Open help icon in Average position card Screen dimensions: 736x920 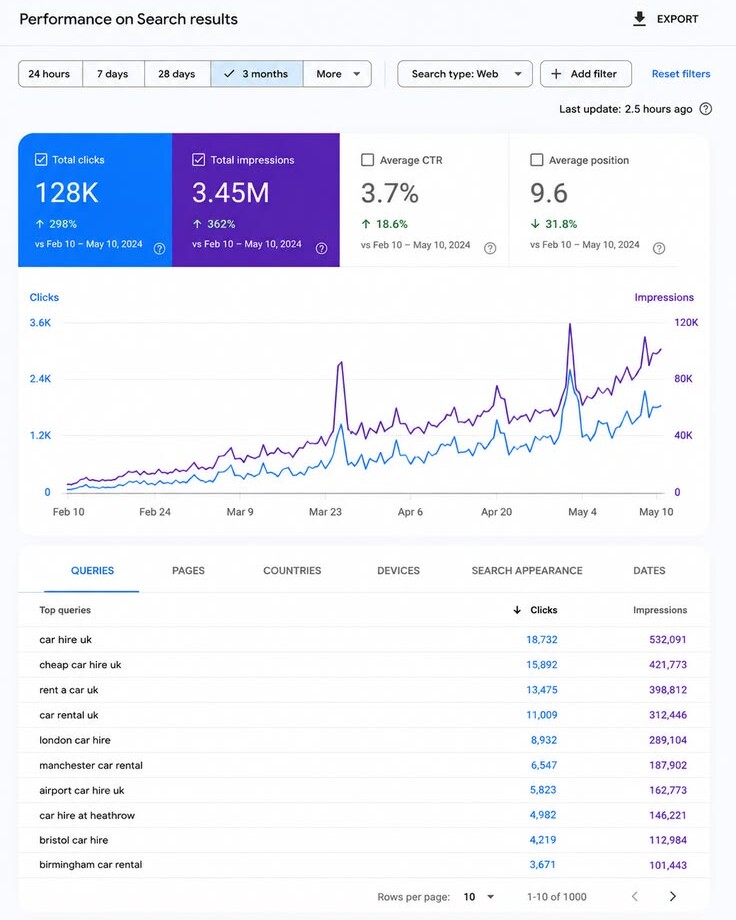click(659, 248)
